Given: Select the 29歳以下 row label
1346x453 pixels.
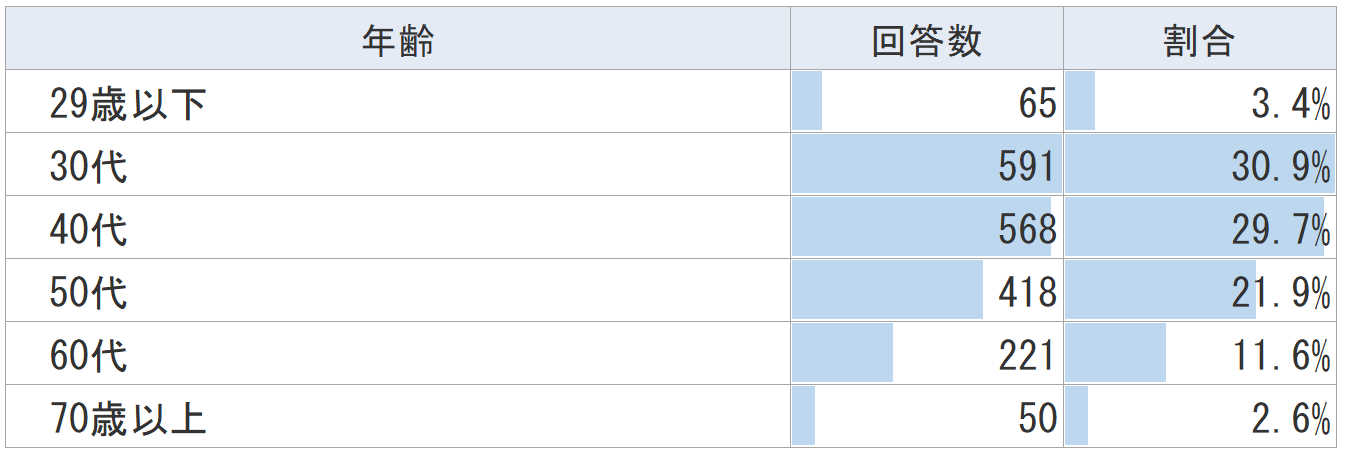Looking at the screenshot, I should pos(128,103).
